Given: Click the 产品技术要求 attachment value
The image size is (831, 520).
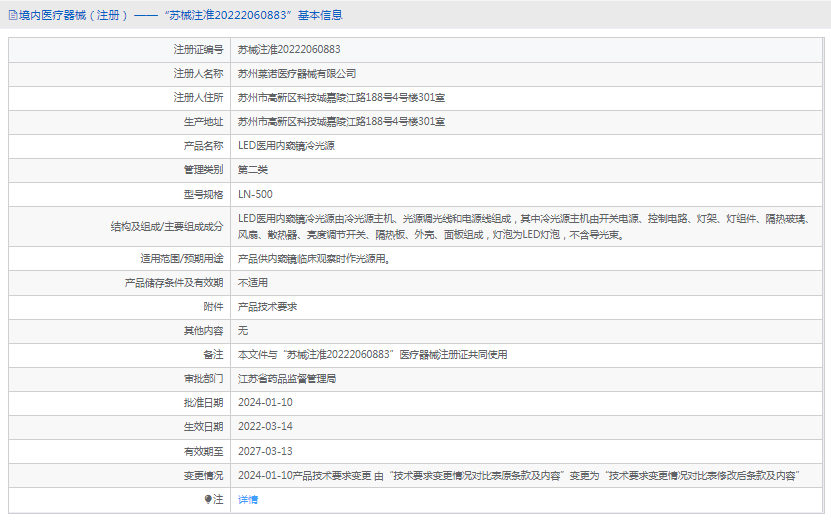Looking at the screenshot, I should (267, 306).
